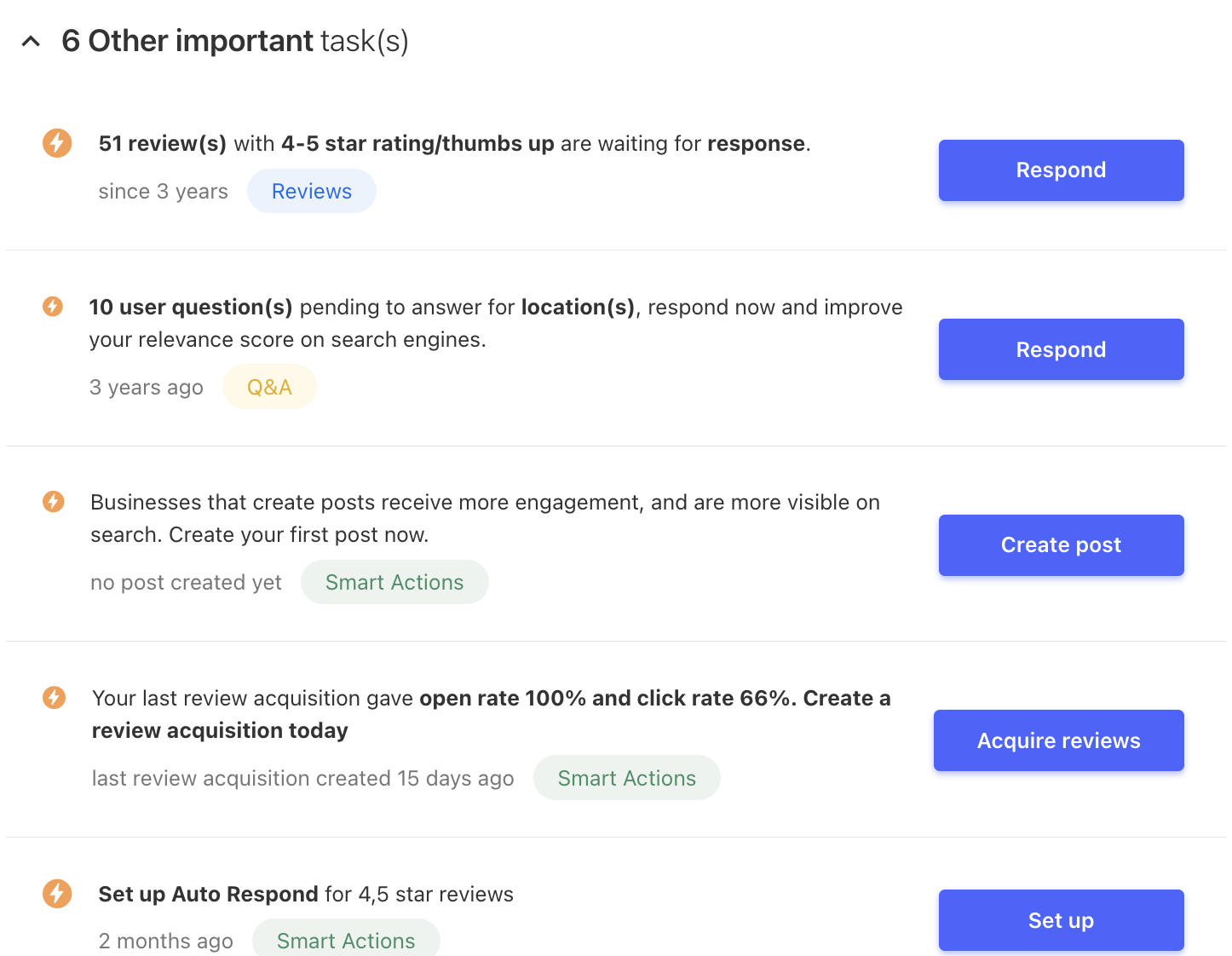This screenshot has height=956, width=1232.
Task: Select the Q&A tag
Action: [269, 387]
